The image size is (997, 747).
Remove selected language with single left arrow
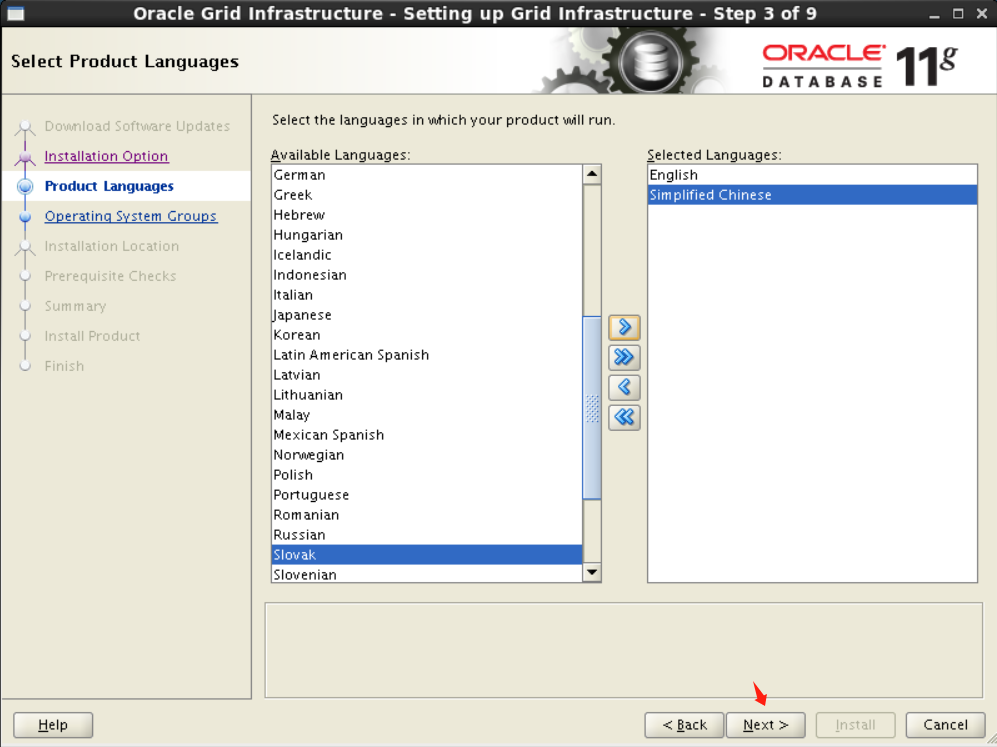[x=624, y=387]
